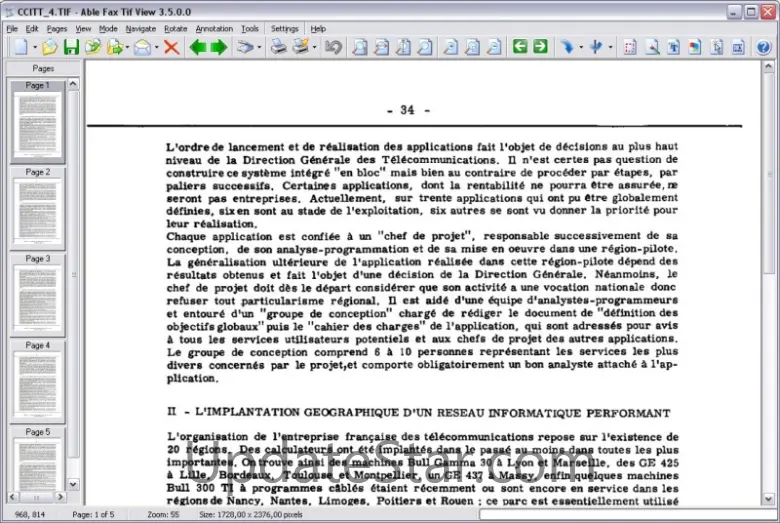Click the 'Page: 1 of 5' status text
The image size is (780, 523).
pyautogui.click(x=93, y=515)
